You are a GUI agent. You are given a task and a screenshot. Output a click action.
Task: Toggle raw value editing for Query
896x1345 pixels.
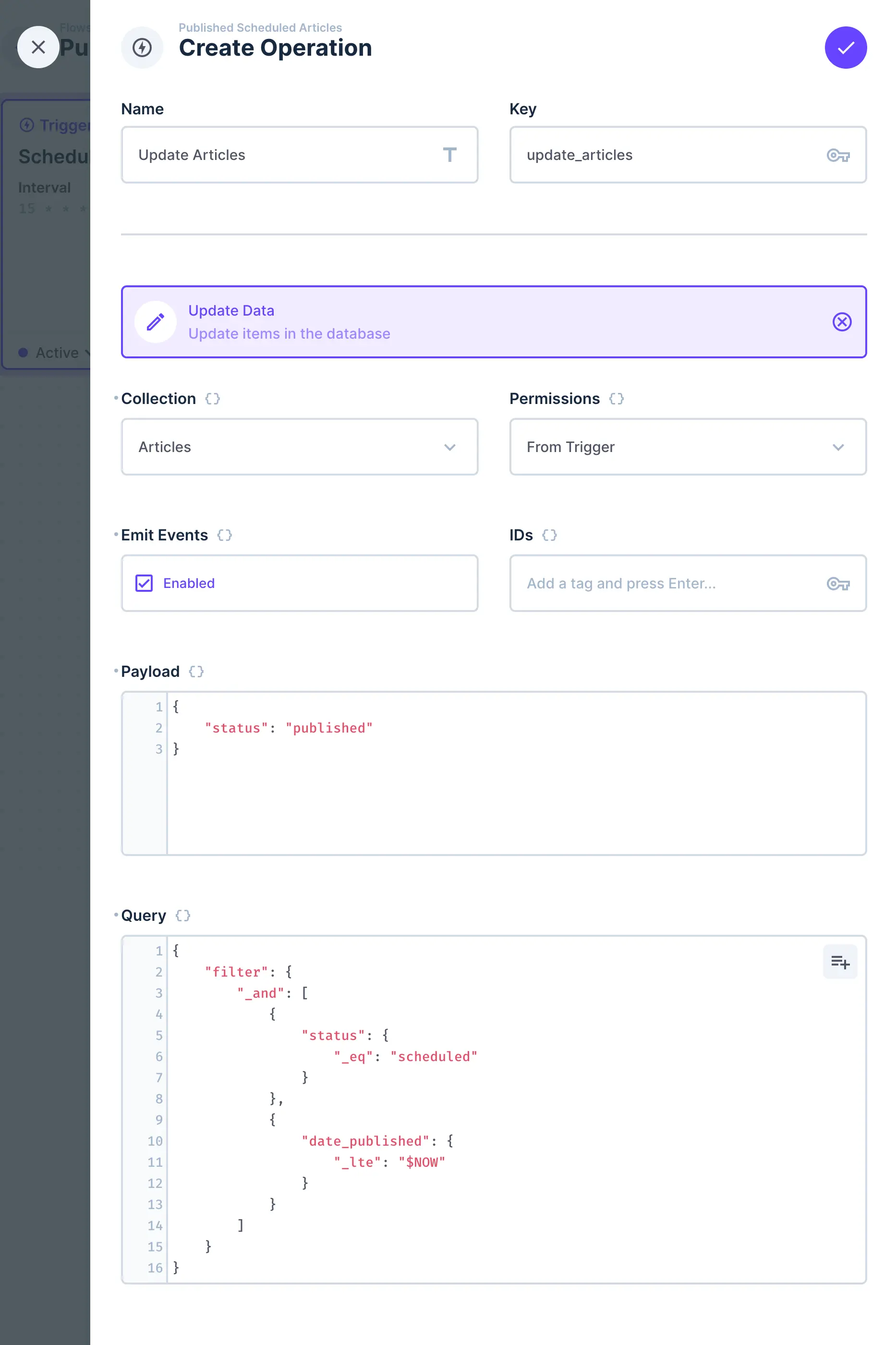182,915
